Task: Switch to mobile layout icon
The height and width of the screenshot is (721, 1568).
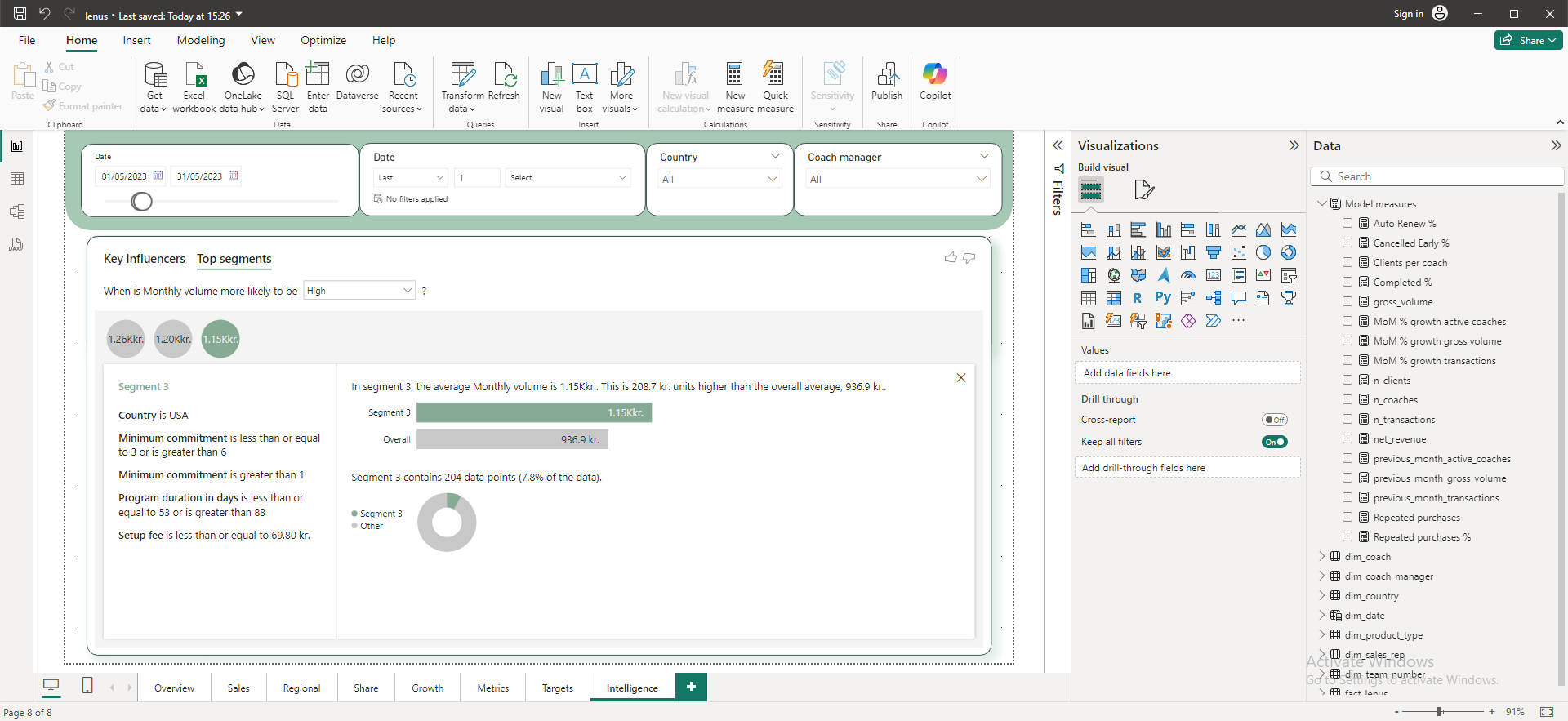Action: [87, 686]
